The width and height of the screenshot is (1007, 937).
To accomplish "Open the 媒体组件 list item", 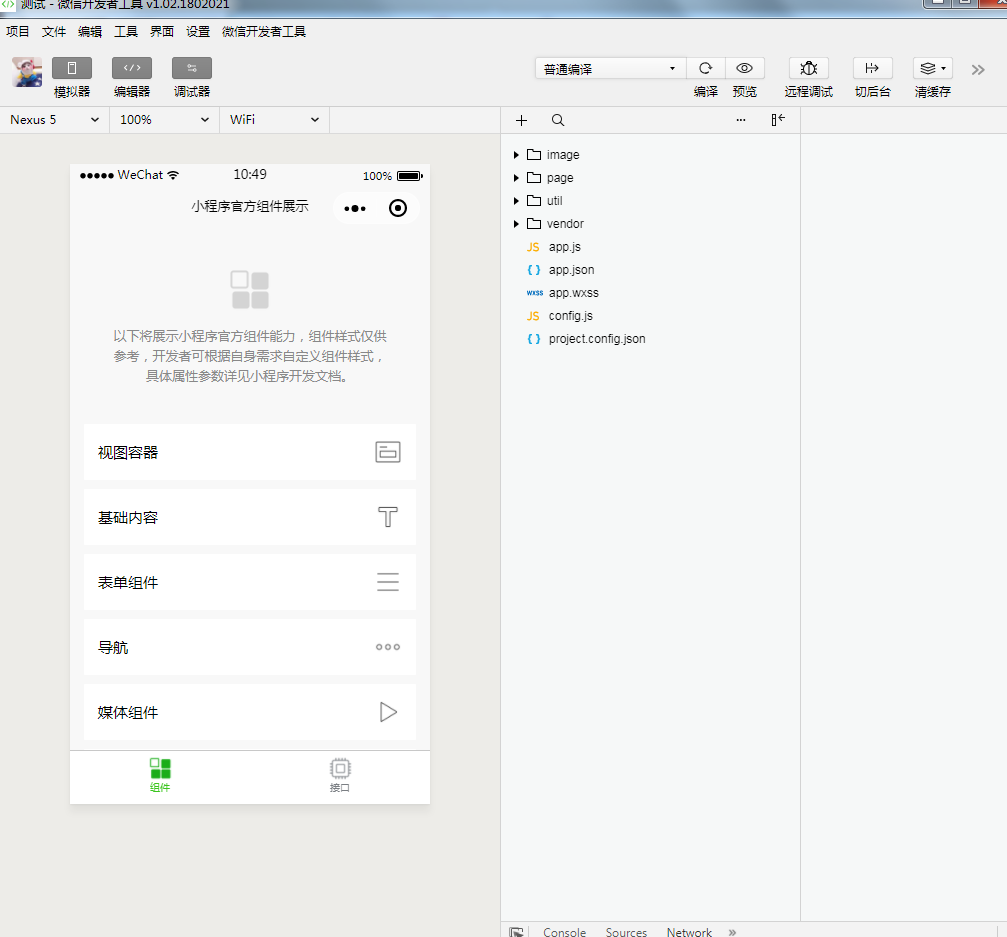I will click(250, 712).
